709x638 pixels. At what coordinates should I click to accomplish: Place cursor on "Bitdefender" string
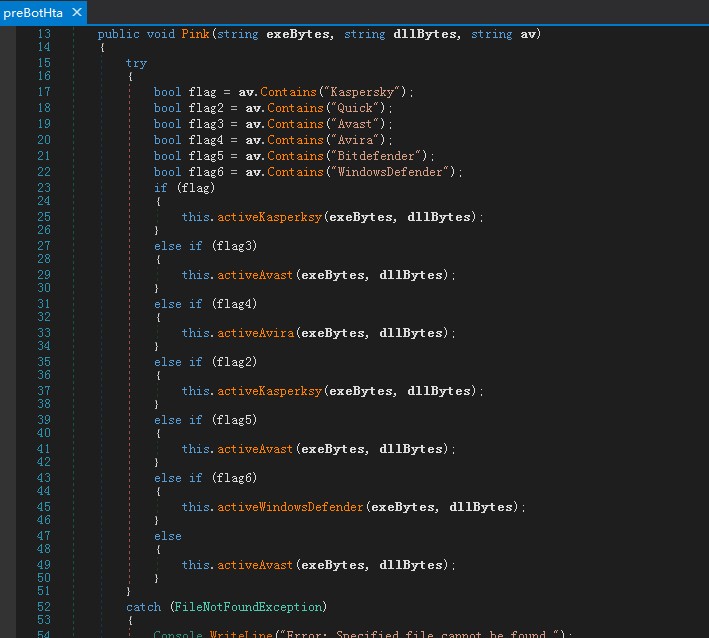(379, 156)
